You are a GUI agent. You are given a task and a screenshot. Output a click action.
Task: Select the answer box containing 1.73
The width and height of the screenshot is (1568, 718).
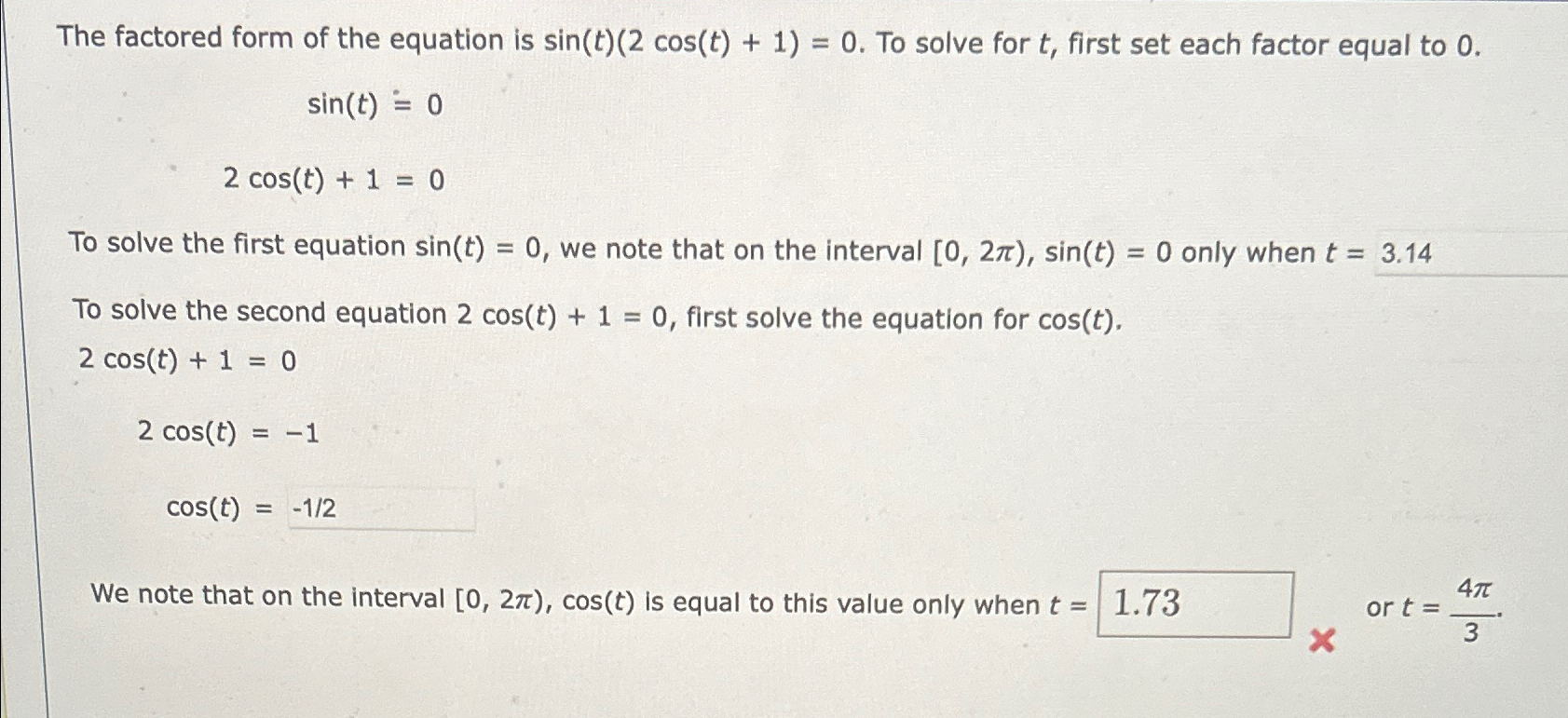pos(1197,605)
